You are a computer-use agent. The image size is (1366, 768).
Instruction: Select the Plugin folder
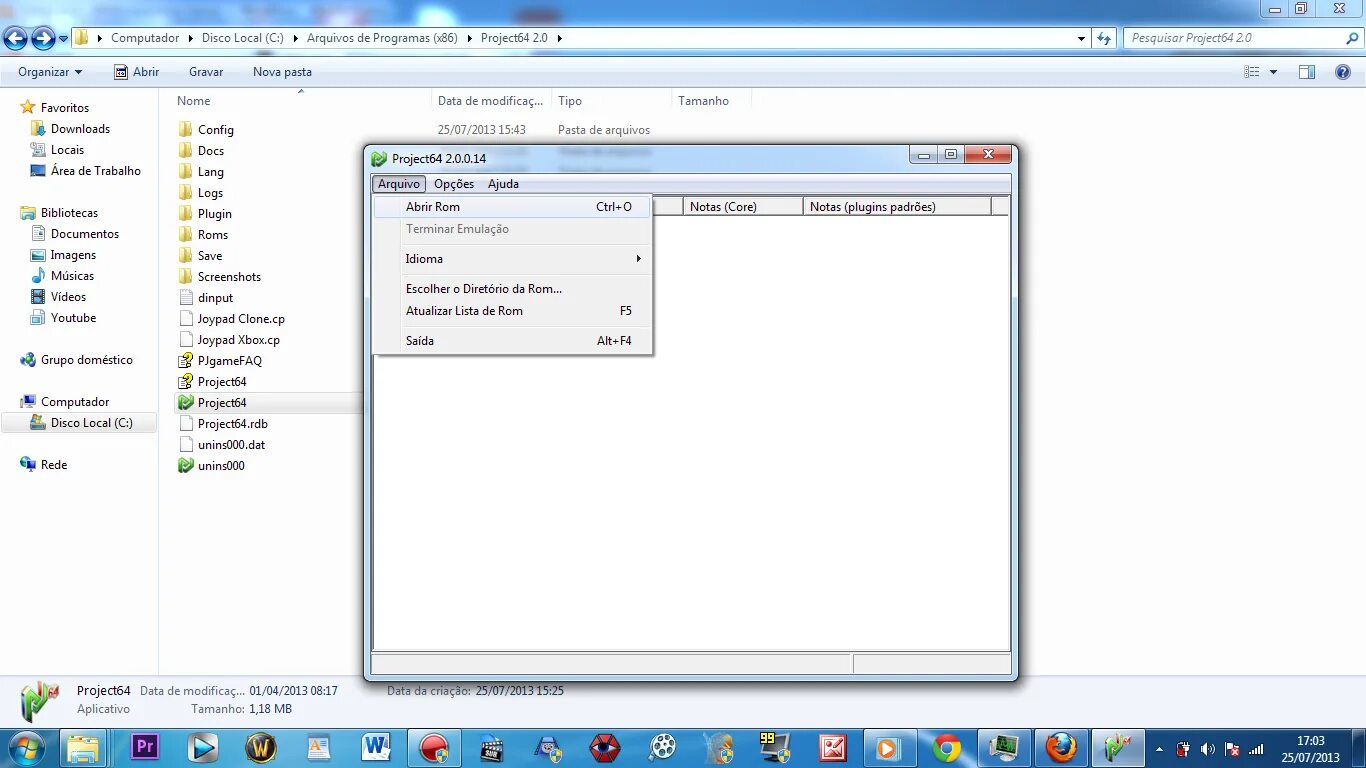pyautogui.click(x=205, y=214)
